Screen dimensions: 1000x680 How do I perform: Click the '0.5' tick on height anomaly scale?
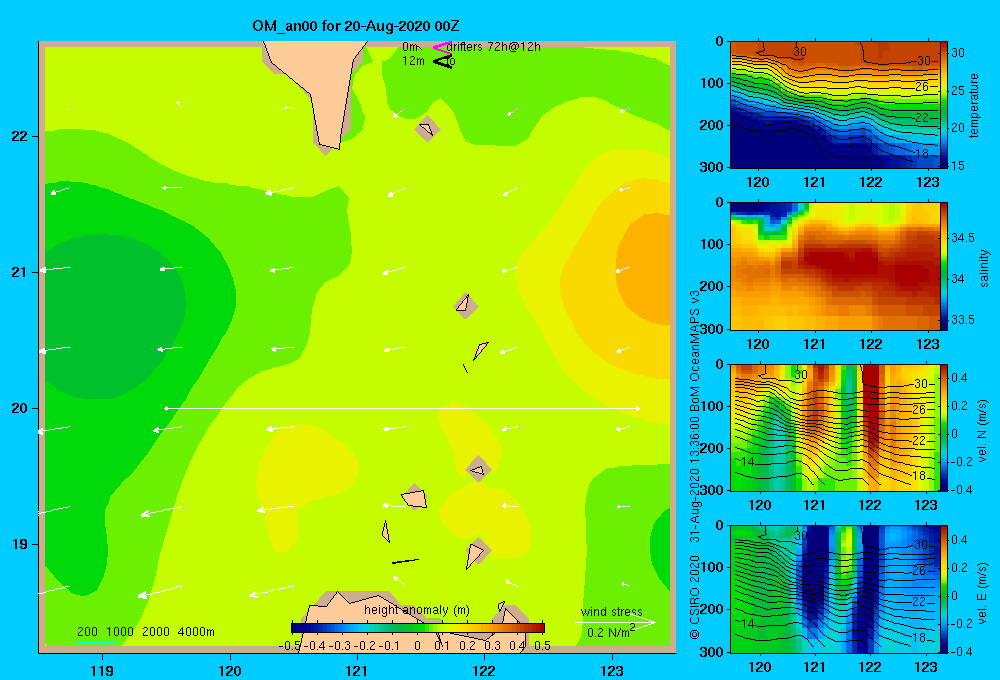coord(542,645)
